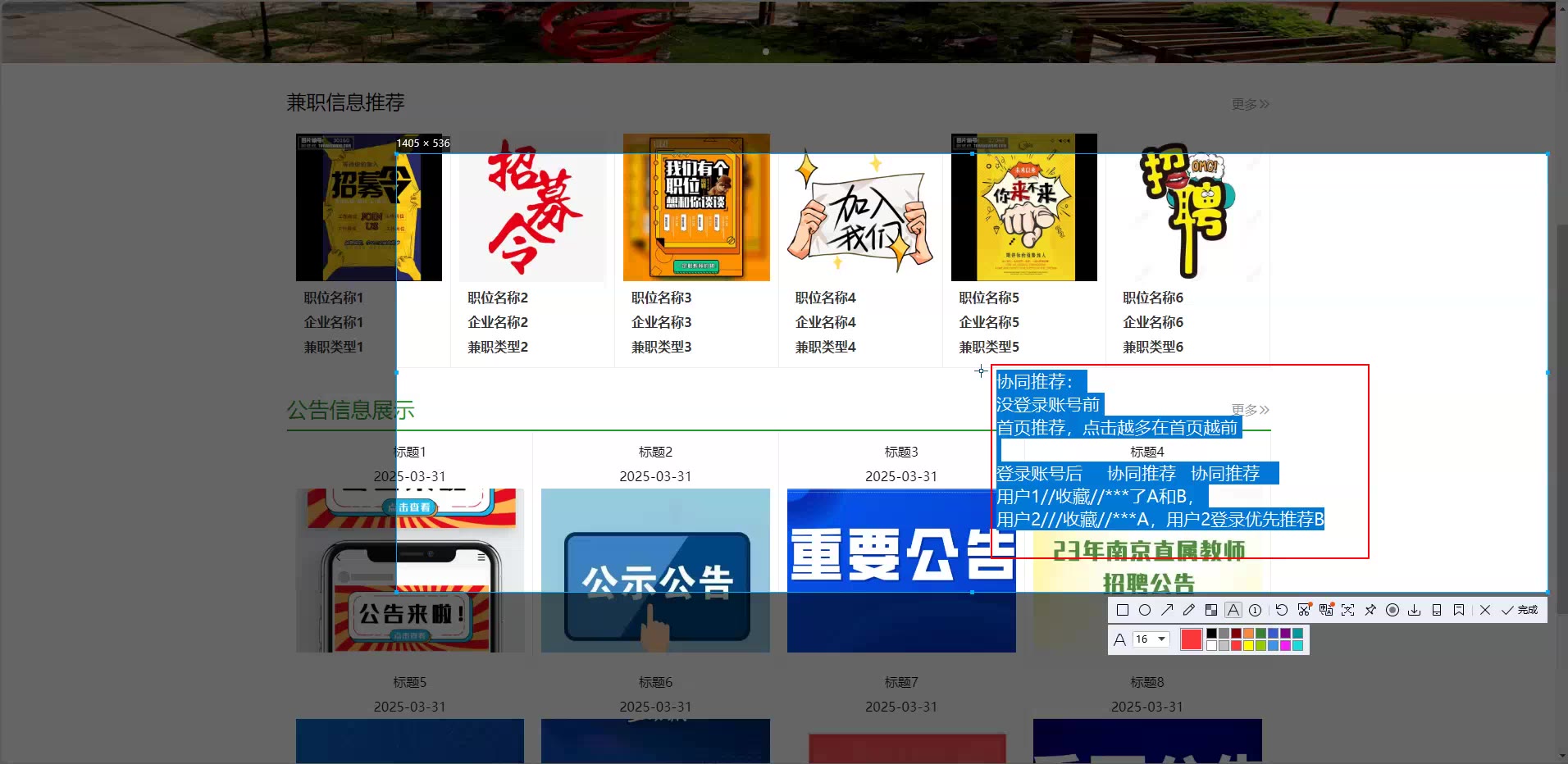This screenshot has width=1568, height=764.
Task: Click the 企业名称6 company name
Action: 1154,322
